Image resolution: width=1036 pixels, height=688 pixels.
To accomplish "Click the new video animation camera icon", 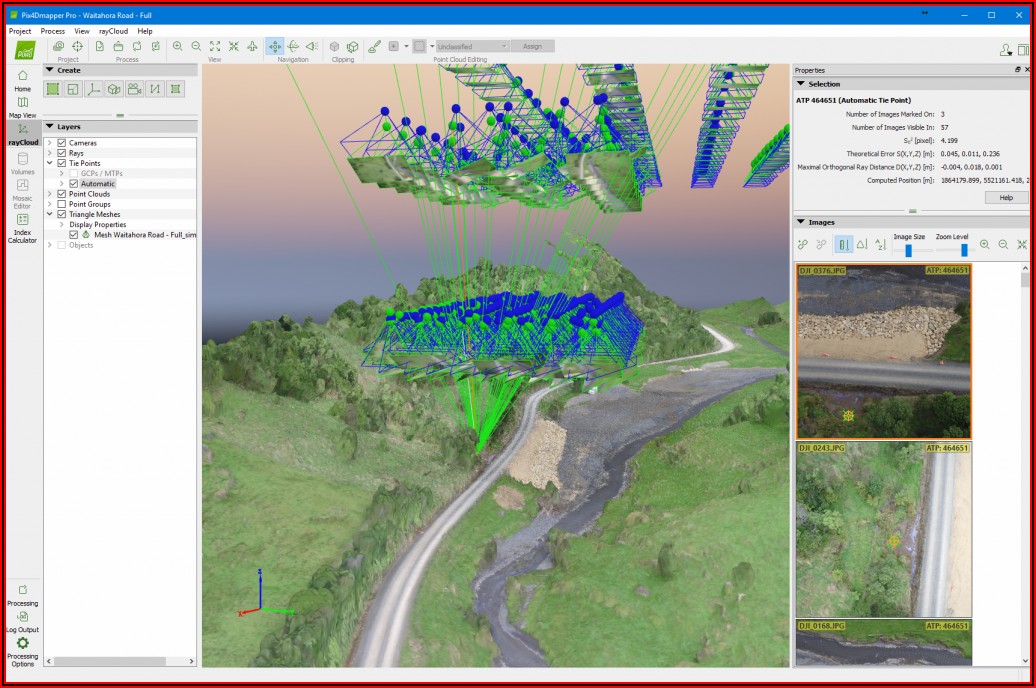I will 134,89.
